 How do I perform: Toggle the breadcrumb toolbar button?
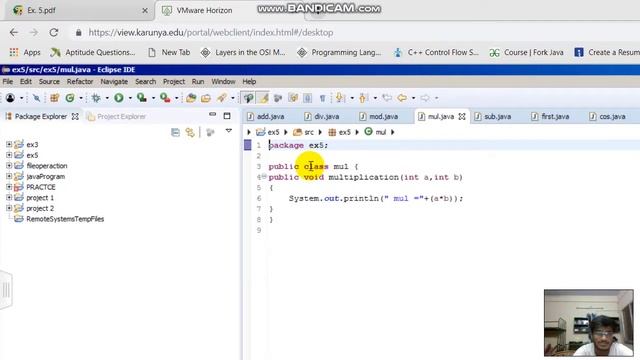click(x=248, y=98)
